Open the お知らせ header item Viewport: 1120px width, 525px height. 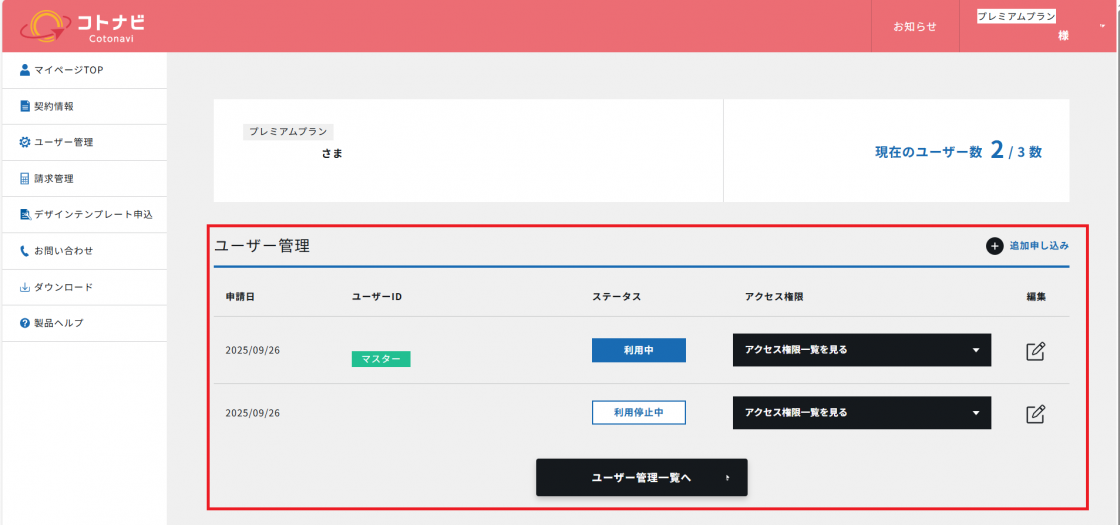915,27
